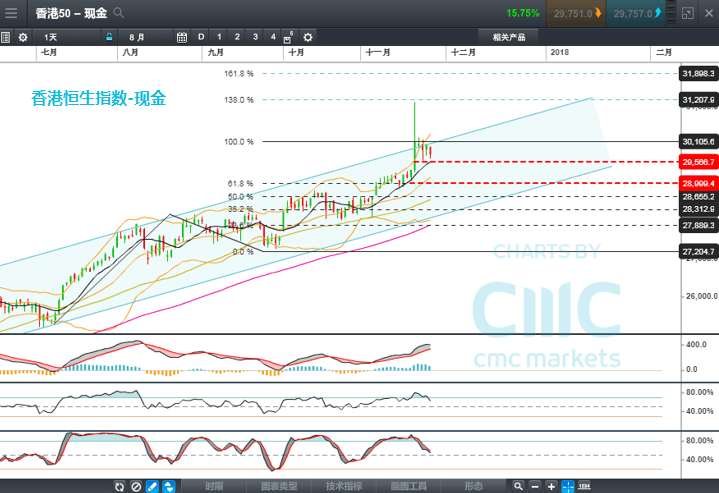Click the 十一月 label on time axis
This screenshot has width=719, height=493.
(378, 52)
